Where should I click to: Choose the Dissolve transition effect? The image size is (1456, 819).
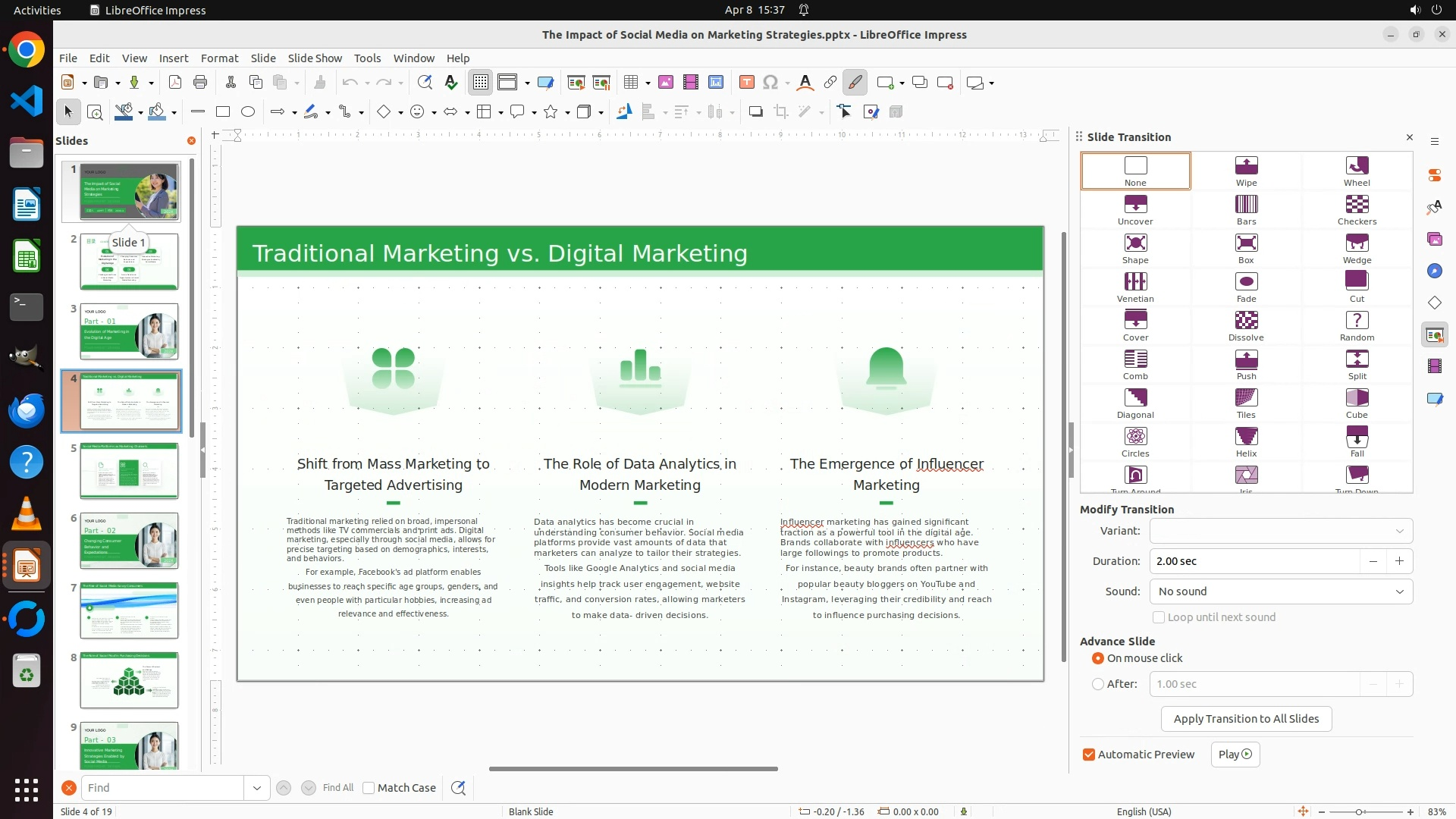pos(1246,325)
